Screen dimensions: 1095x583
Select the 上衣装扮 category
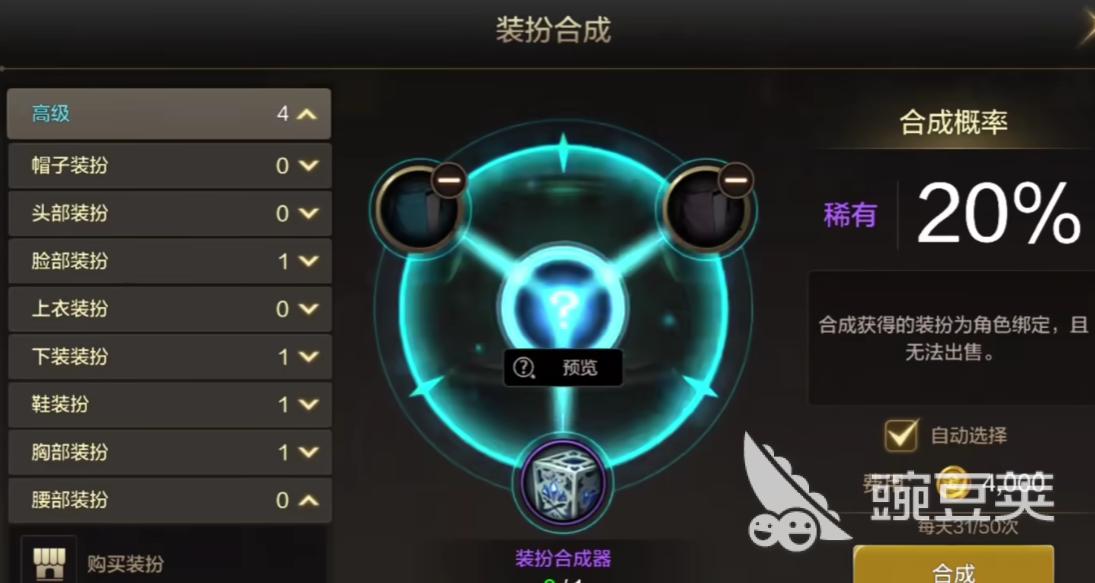tap(170, 309)
